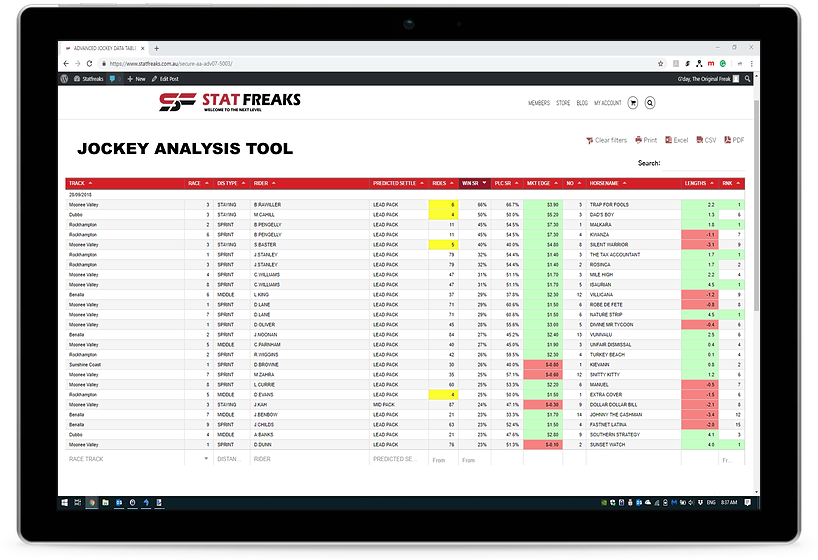The height and width of the screenshot is (560, 818).
Task: Sort by PREDICTED SETTLE column header
Action: point(399,183)
